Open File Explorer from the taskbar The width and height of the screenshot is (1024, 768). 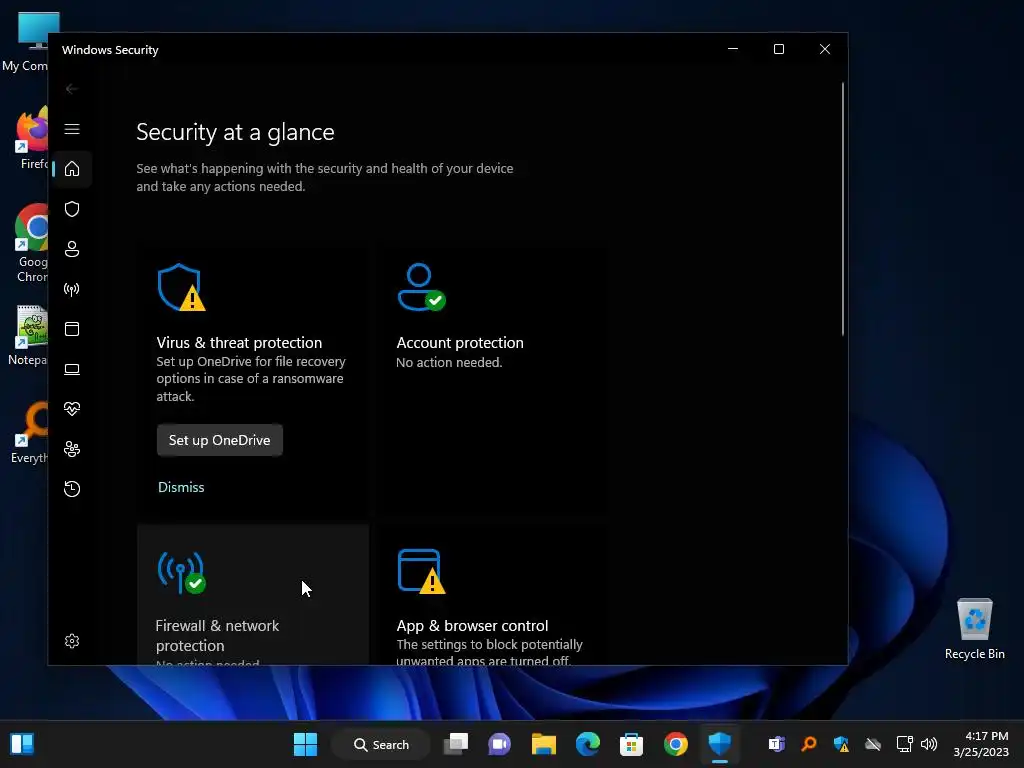click(x=543, y=744)
